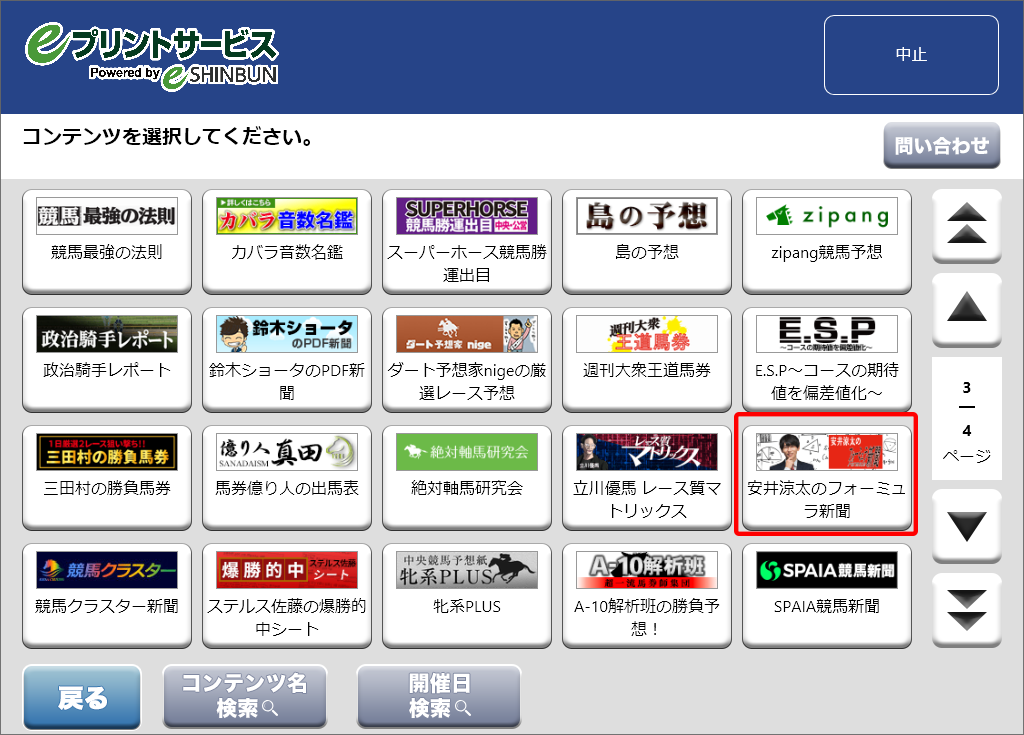Viewport: 1024px width, 735px height.
Task: Choose A-10解析班の勝負予想！ tile
Action: tap(647, 596)
